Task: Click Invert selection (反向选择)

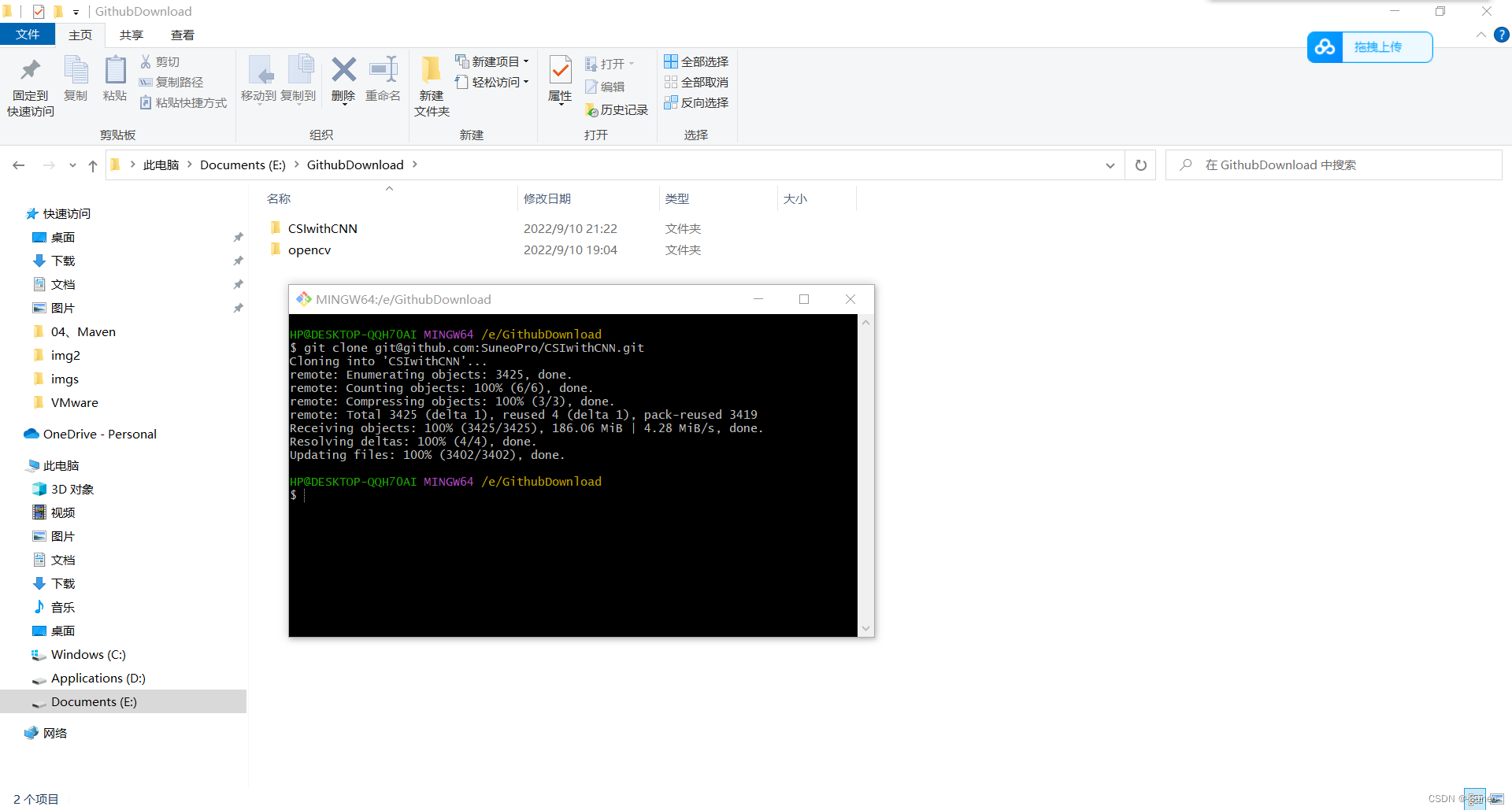Action: [x=696, y=102]
